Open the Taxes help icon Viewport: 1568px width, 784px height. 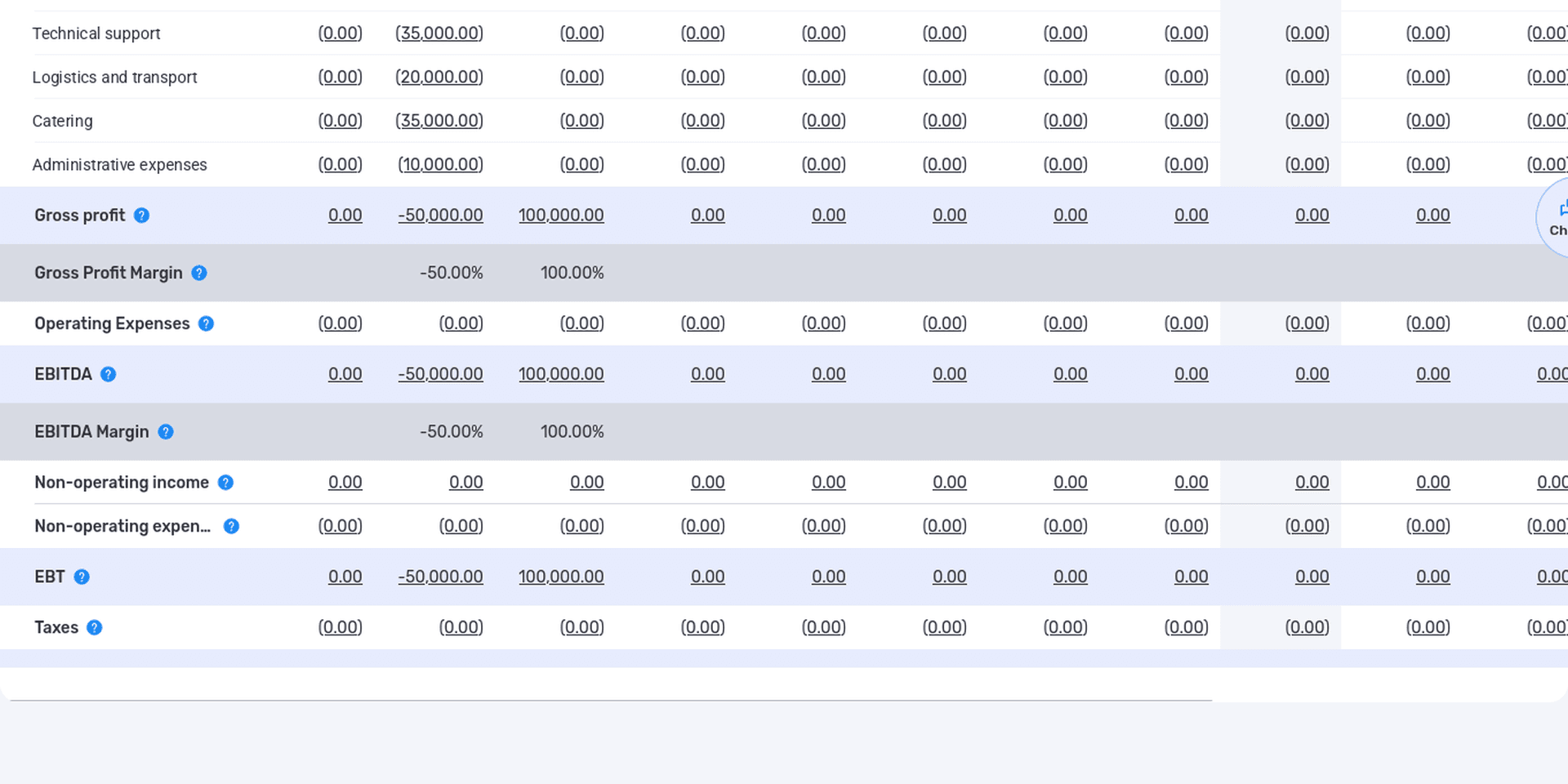point(95,627)
